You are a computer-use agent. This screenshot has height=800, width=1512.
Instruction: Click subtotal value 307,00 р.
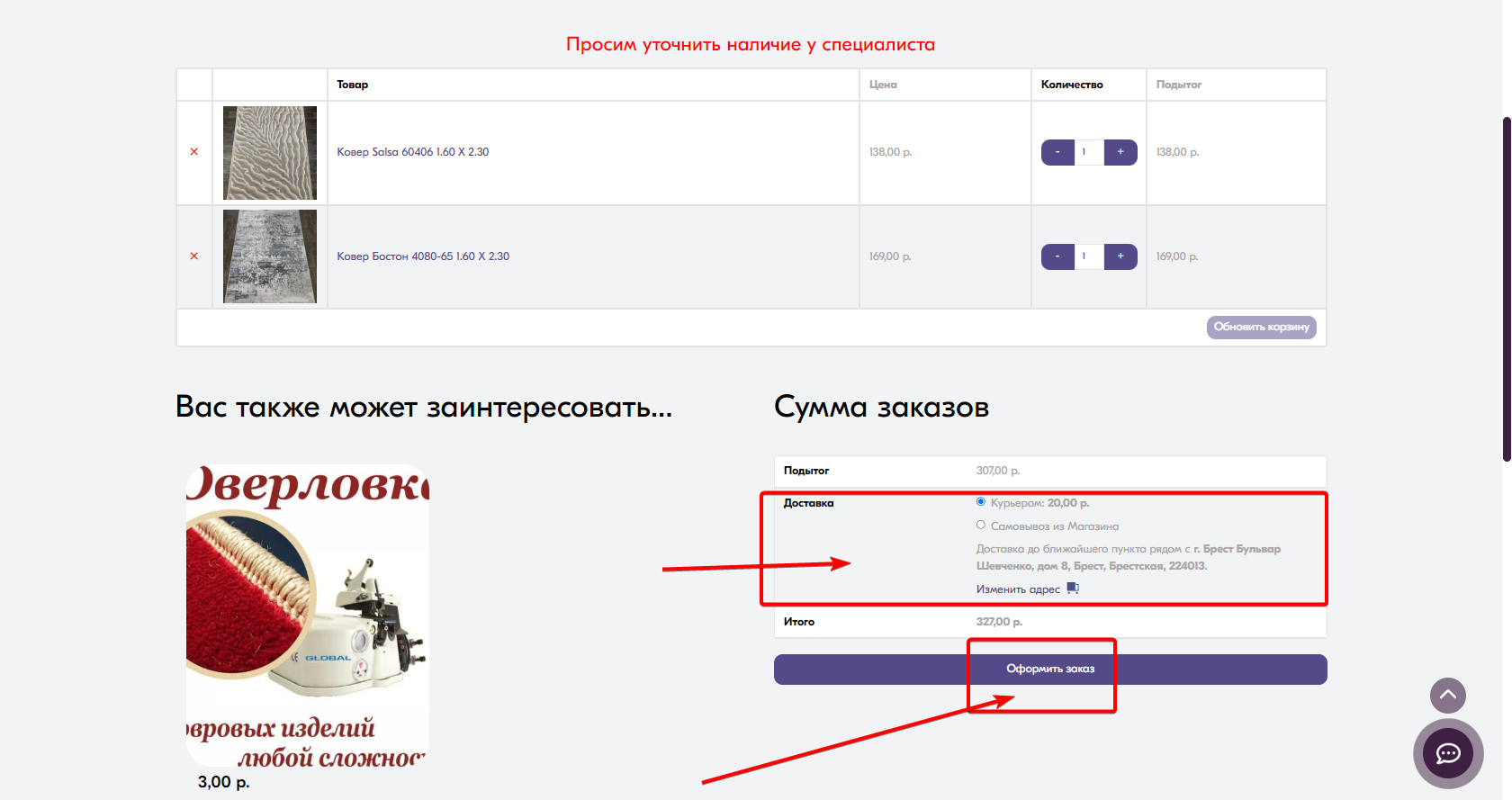(998, 471)
